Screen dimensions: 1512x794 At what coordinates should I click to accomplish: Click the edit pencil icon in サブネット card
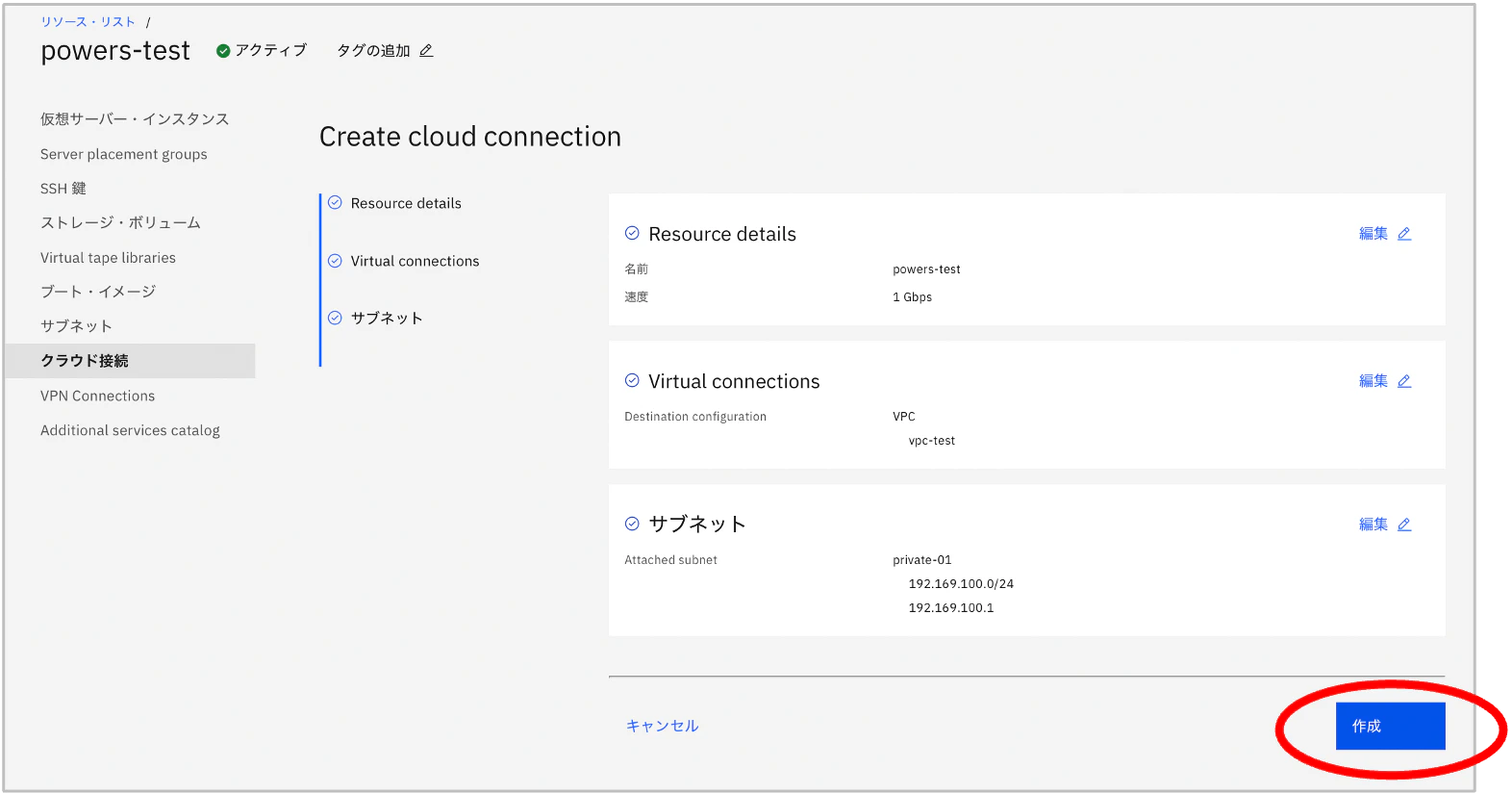point(1404,525)
